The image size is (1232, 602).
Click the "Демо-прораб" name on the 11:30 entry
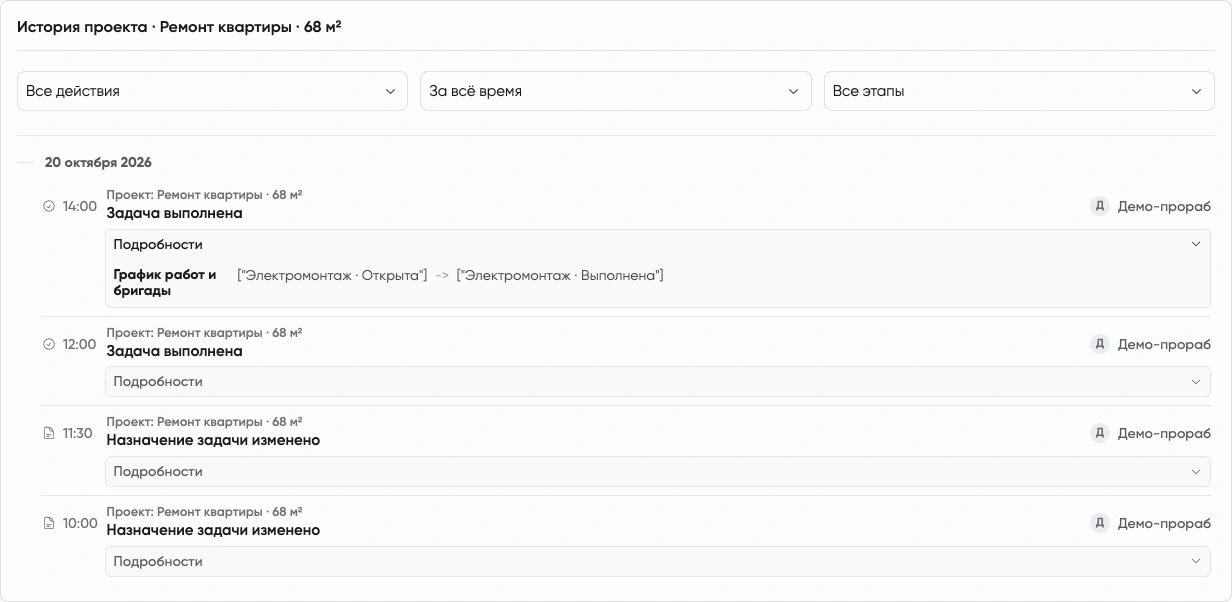[x=1164, y=434]
